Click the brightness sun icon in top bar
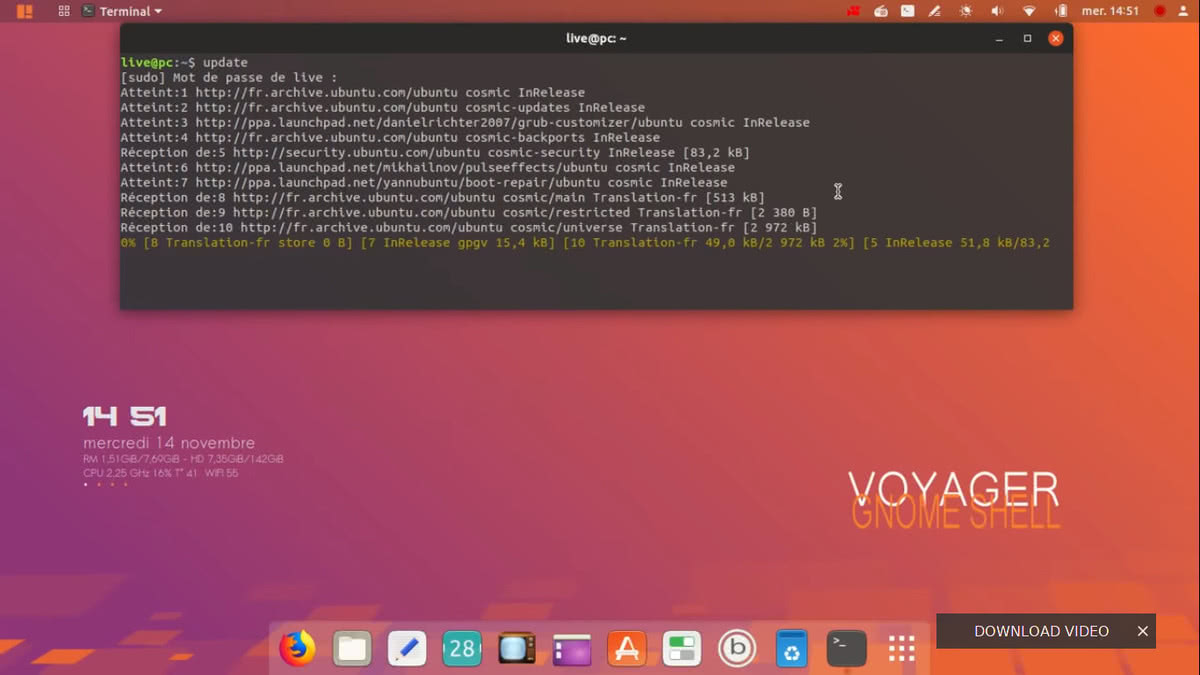The width and height of the screenshot is (1200, 675). (965, 11)
